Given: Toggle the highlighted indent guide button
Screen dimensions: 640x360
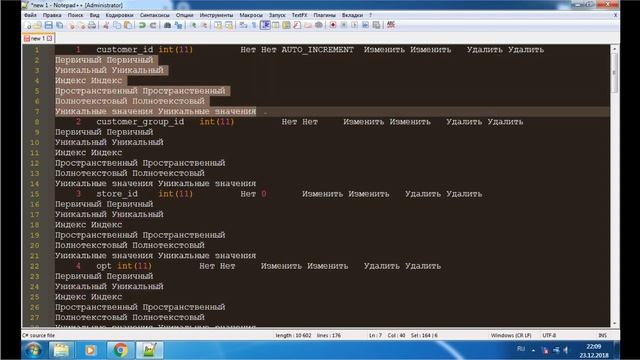Looking at the screenshot, I should pyautogui.click(x=265, y=25).
